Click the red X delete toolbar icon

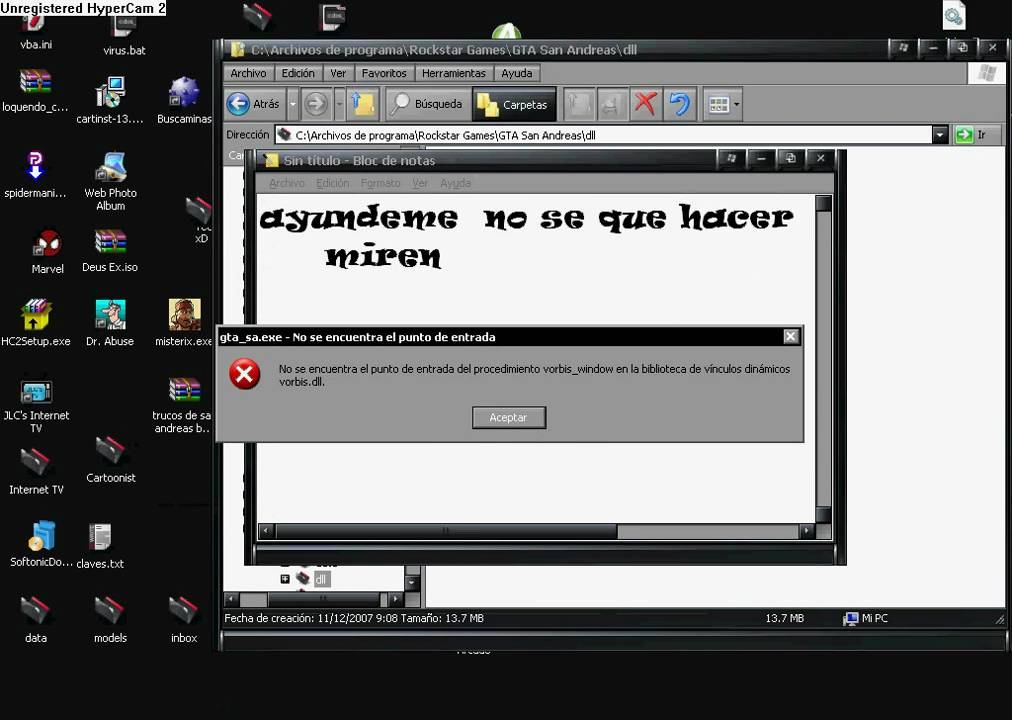tap(645, 104)
